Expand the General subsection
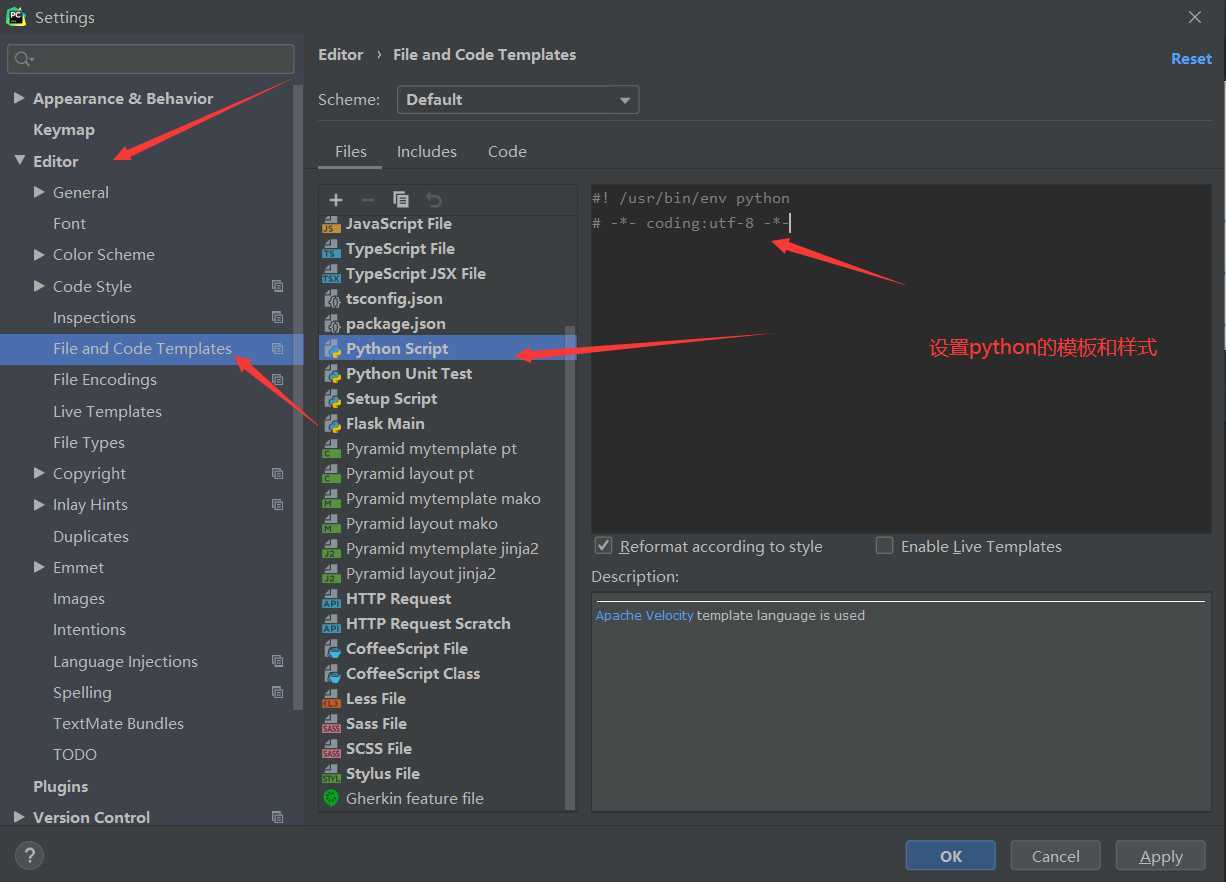Image resolution: width=1226 pixels, height=882 pixels. click(39, 192)
